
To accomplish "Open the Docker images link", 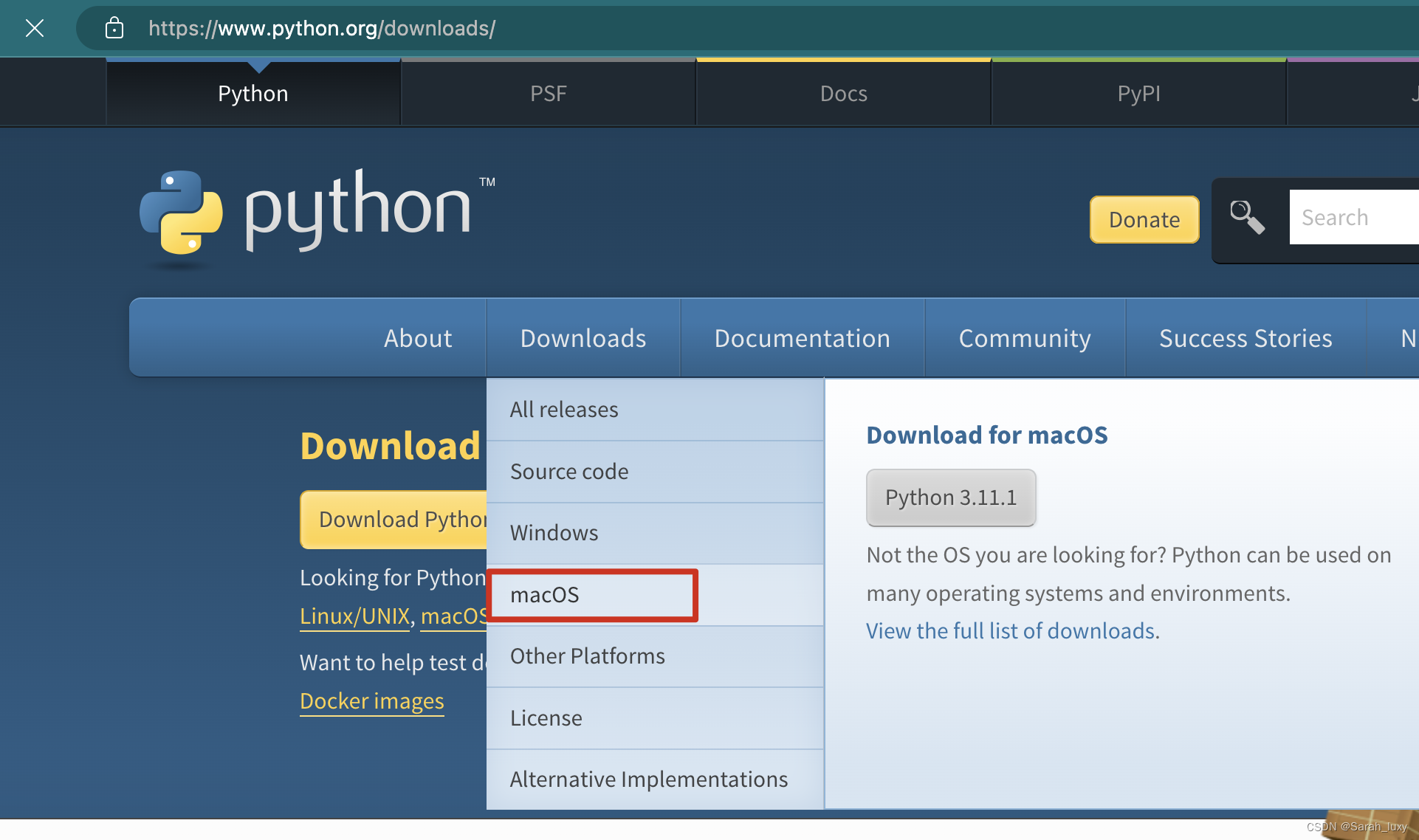I will coord(372,701).
